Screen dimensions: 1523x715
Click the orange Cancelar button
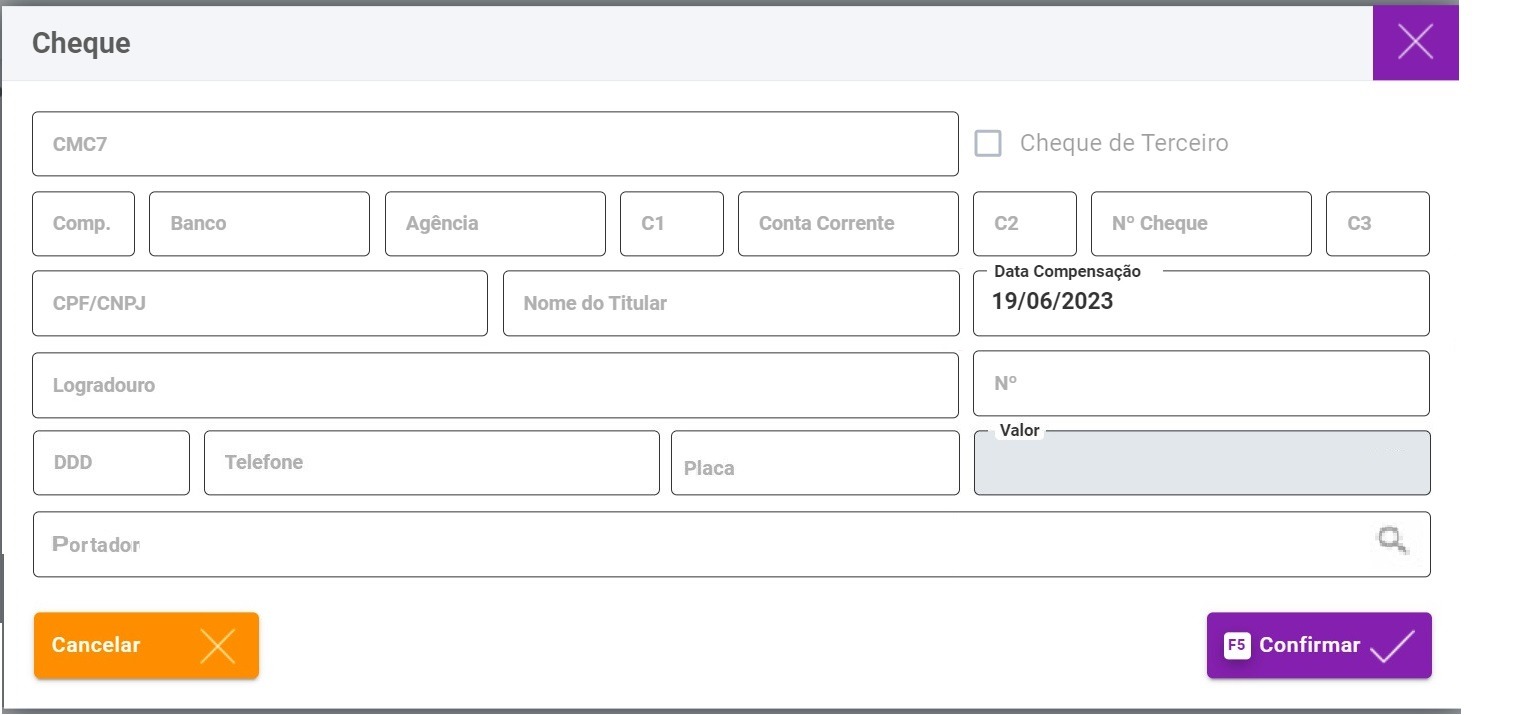point(146,645)
